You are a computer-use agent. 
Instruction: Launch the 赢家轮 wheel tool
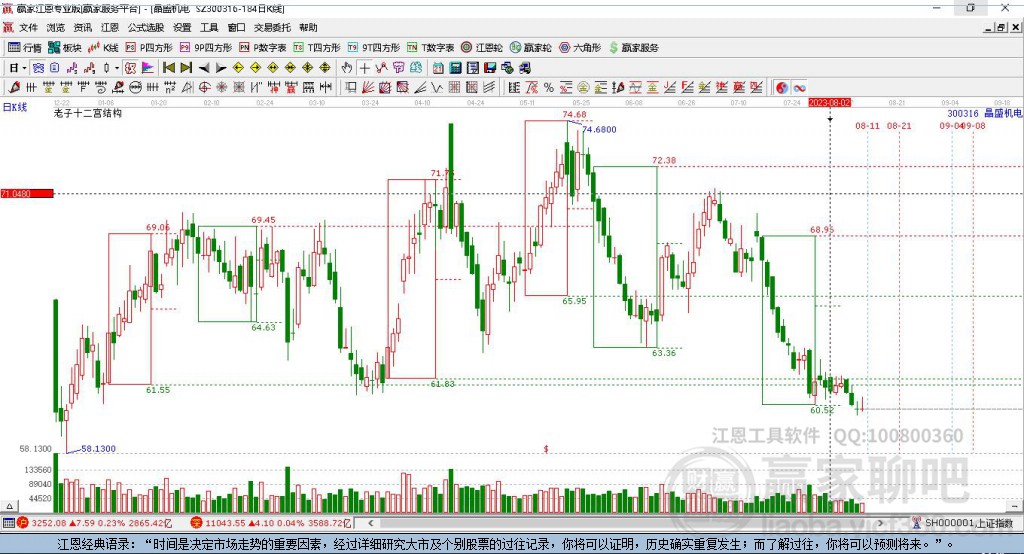(x=530, y=48)
